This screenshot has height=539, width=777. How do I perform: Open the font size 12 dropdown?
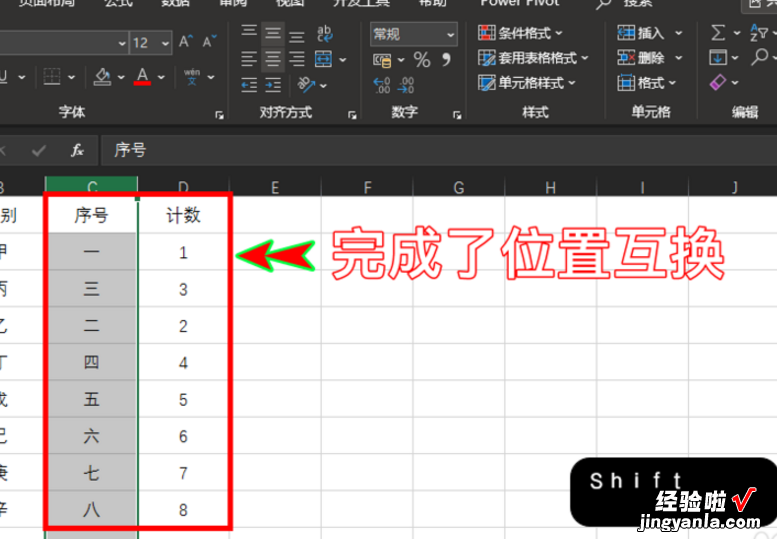[x=165, y=44]
